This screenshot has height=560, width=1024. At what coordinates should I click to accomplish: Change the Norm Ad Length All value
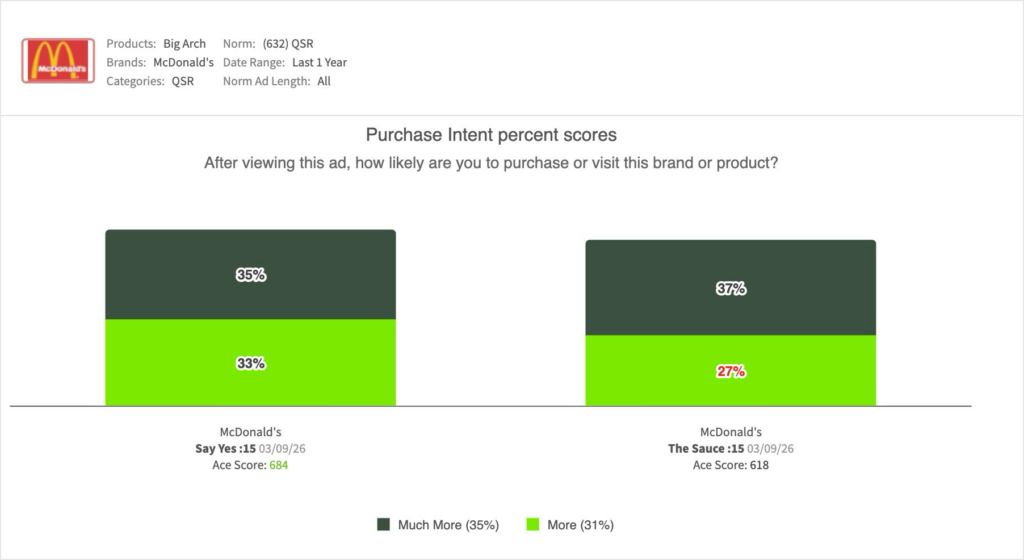pos(324,81)
